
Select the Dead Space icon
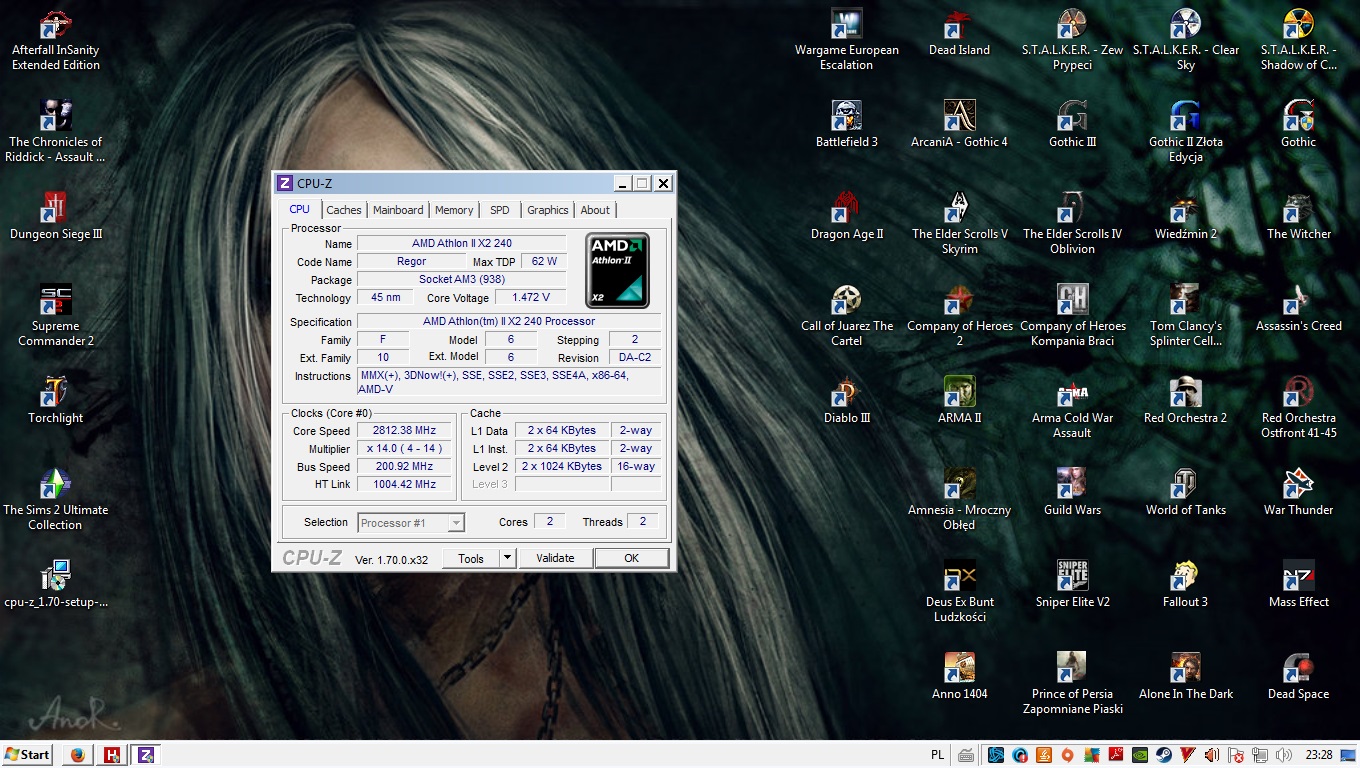coord(1298,677)
